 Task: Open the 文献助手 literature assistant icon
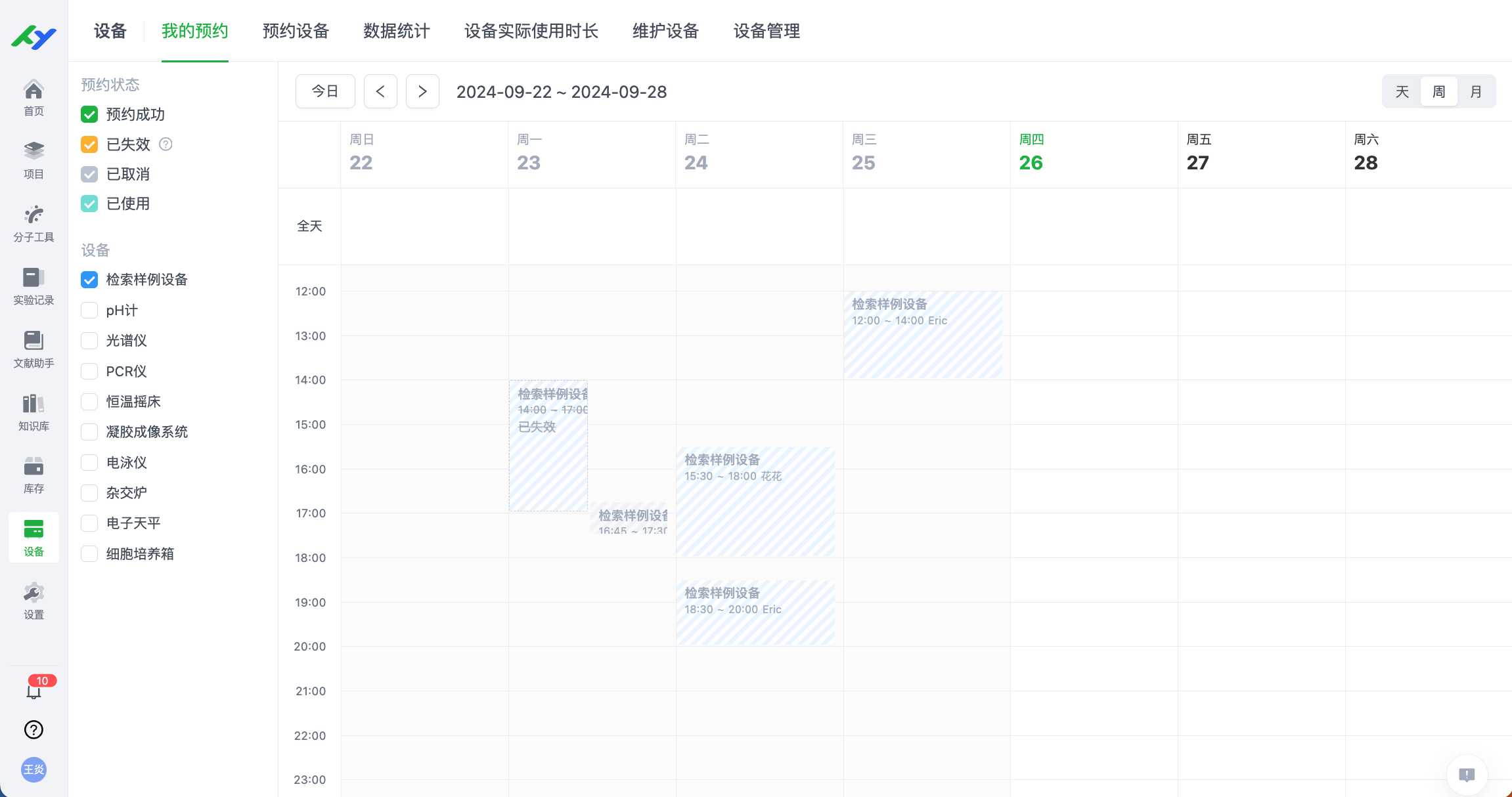[x=33, y=349]
